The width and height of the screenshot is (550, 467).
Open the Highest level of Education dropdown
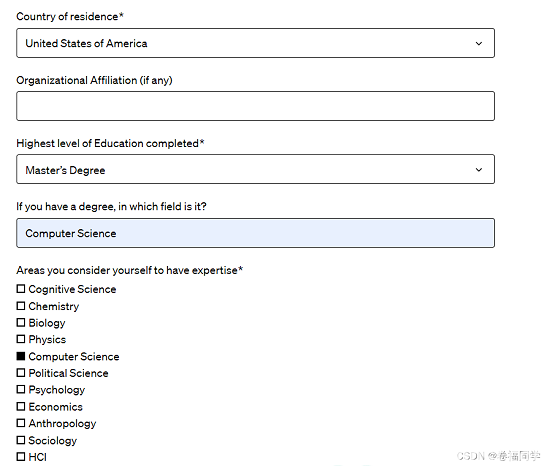[255, 169]
